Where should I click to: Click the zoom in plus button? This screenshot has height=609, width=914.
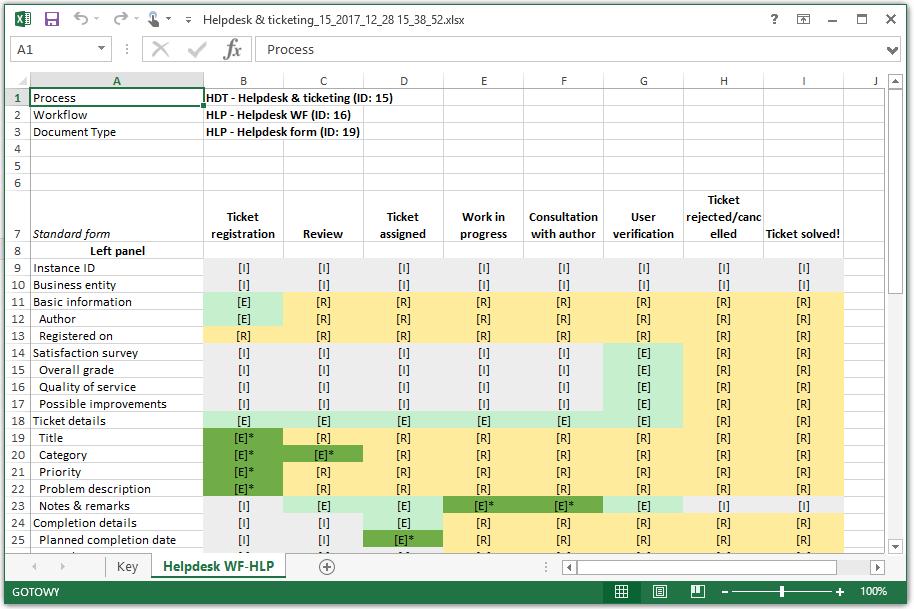click(x=839, y=592)
